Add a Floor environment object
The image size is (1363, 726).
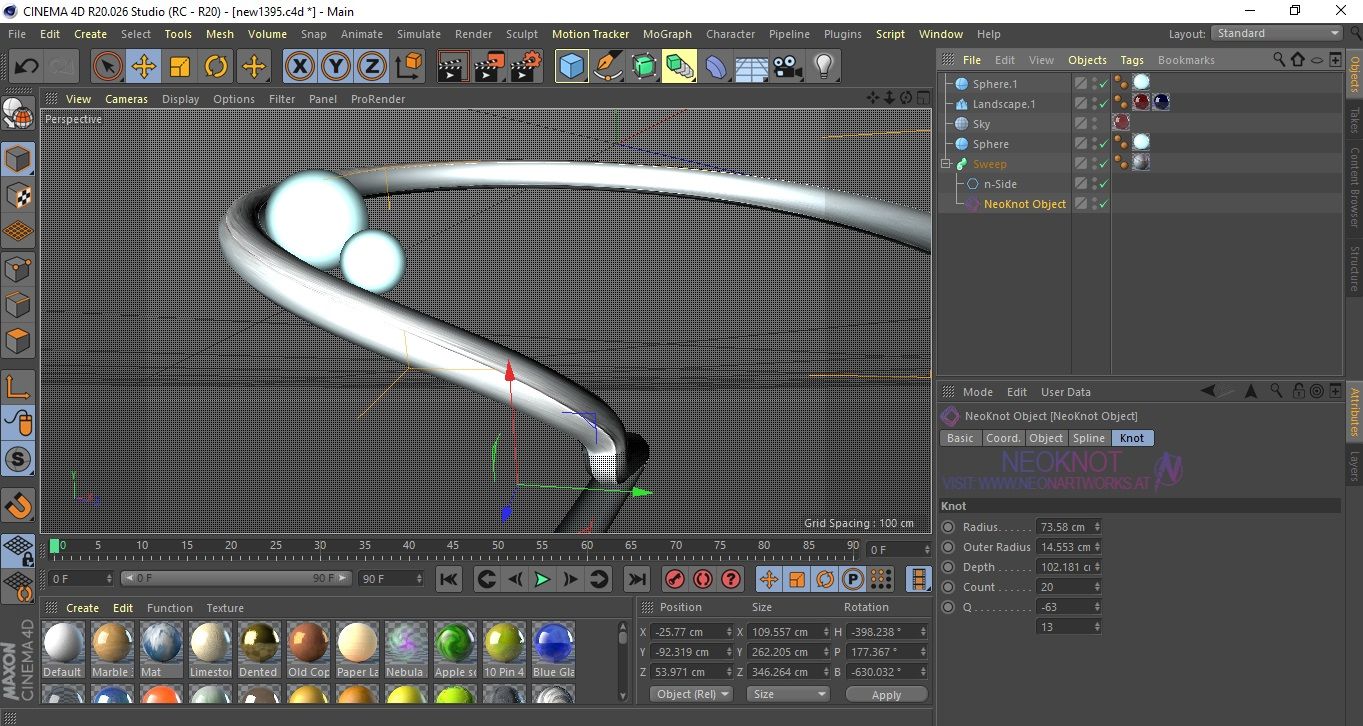click(x=751, y=67)
